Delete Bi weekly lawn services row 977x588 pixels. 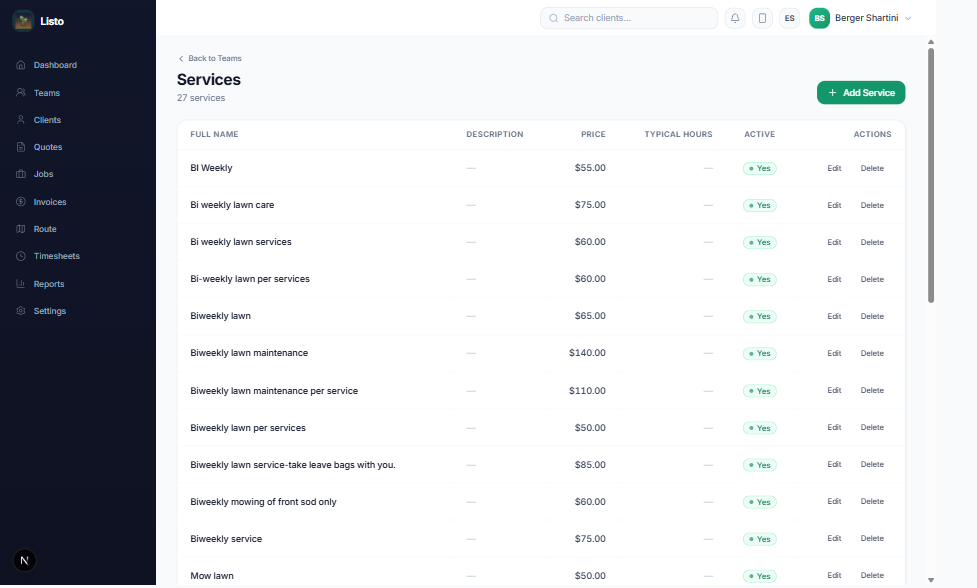[x=872, y=242]
